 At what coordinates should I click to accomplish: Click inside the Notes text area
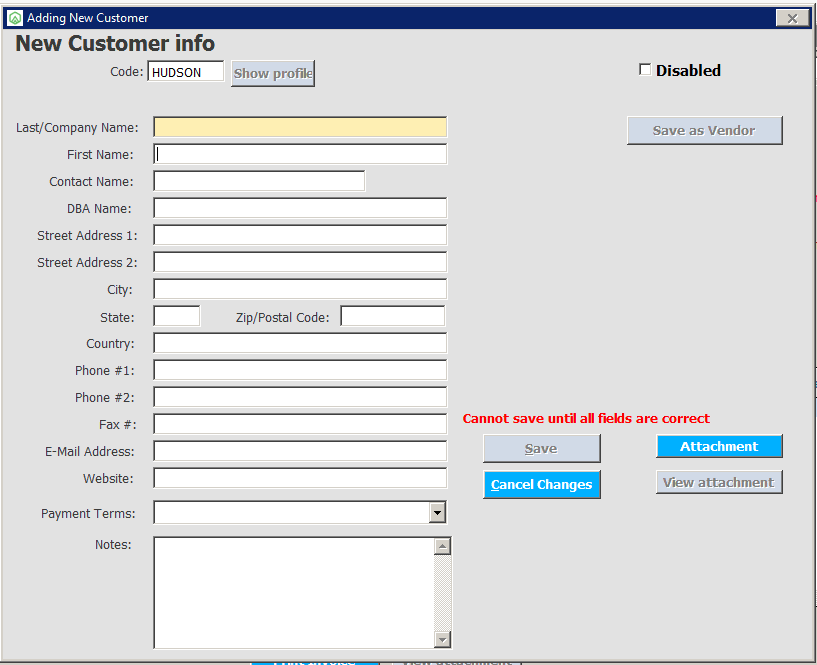click(294, 593)
